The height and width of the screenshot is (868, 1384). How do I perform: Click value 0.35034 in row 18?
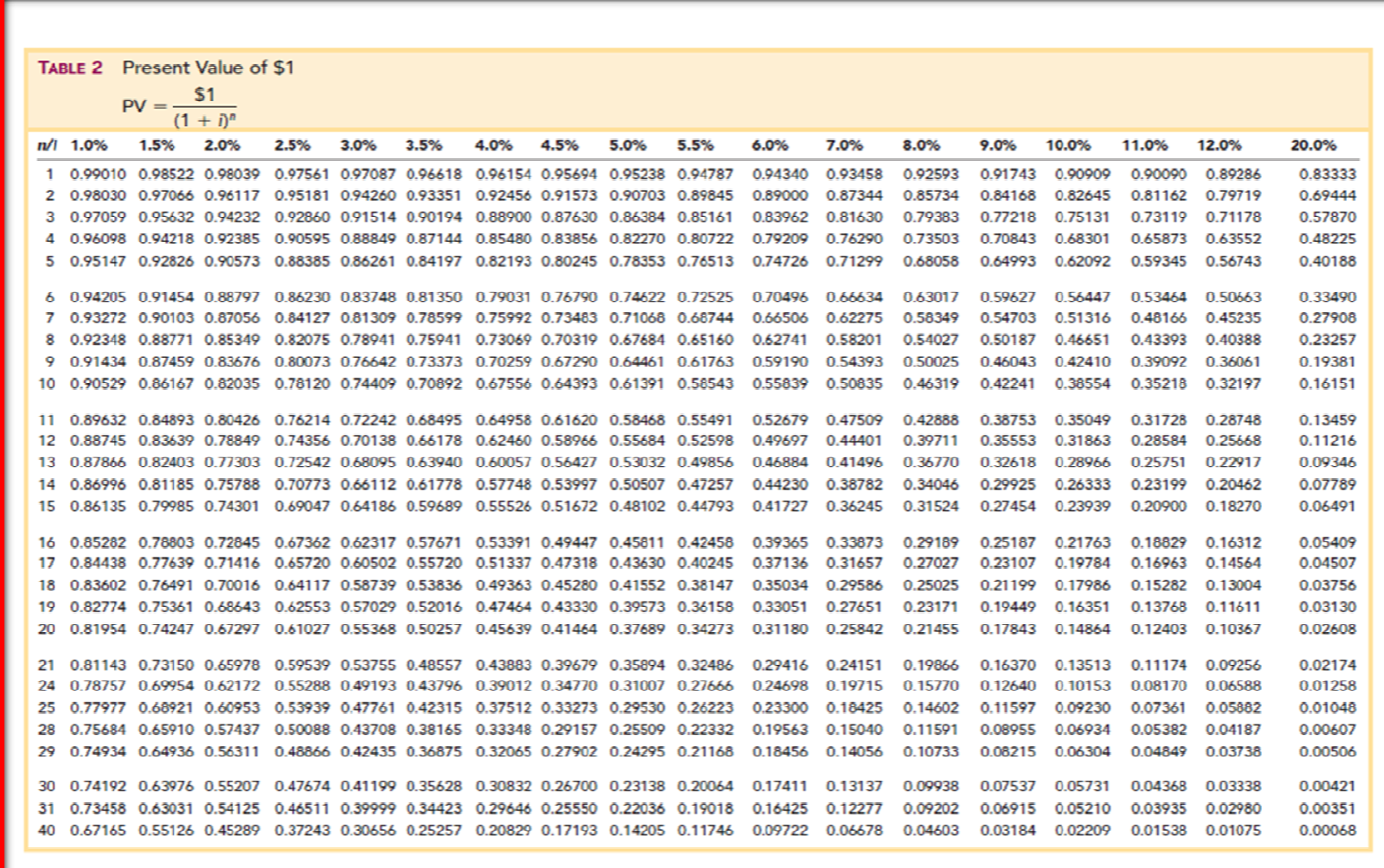[x=780, y=585]
